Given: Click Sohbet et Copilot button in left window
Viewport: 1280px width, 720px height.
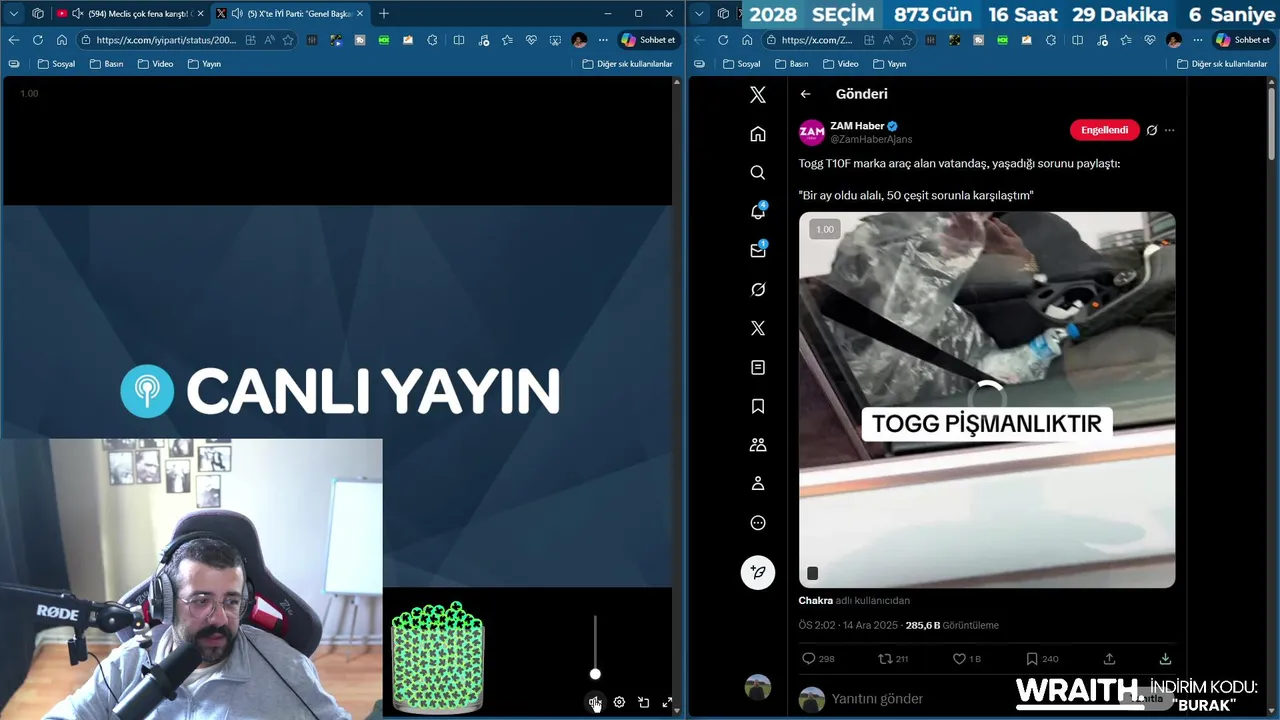Looking at the screenshot, I should [x=649, y=40].
